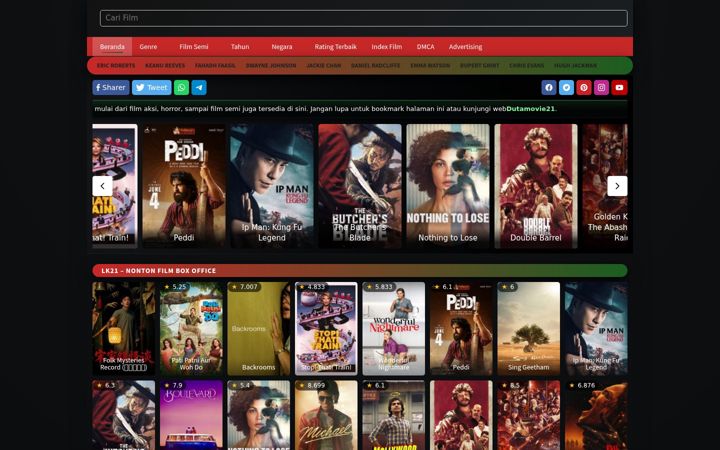
Task: Open the Backrooms movie card
Action: click(x=259, y=329)
